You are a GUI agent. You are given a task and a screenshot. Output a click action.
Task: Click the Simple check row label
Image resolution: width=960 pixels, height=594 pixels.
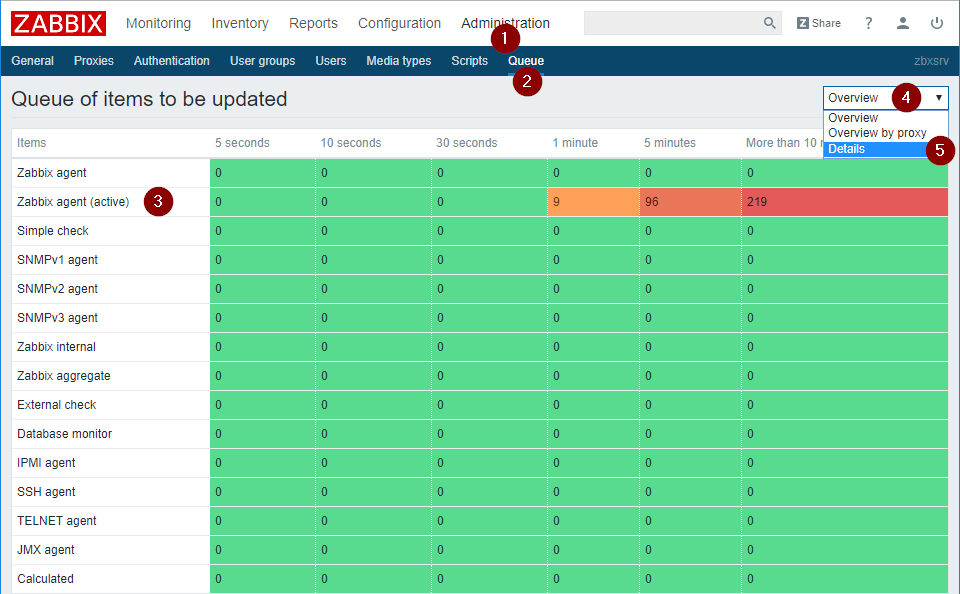(x=53, y=231)
